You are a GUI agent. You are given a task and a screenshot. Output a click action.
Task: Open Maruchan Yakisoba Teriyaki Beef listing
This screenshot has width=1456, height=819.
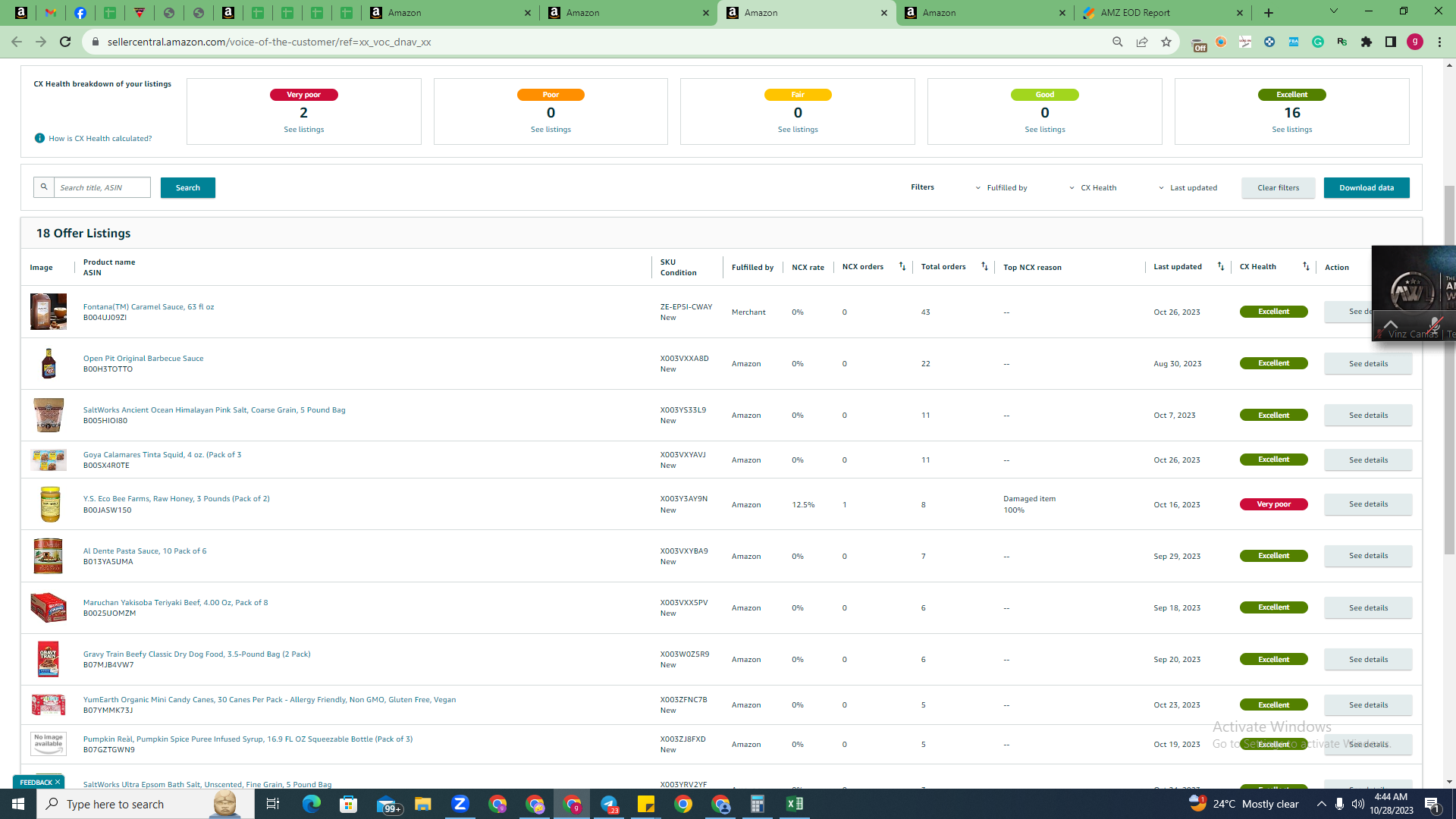(x=175, y=603)
